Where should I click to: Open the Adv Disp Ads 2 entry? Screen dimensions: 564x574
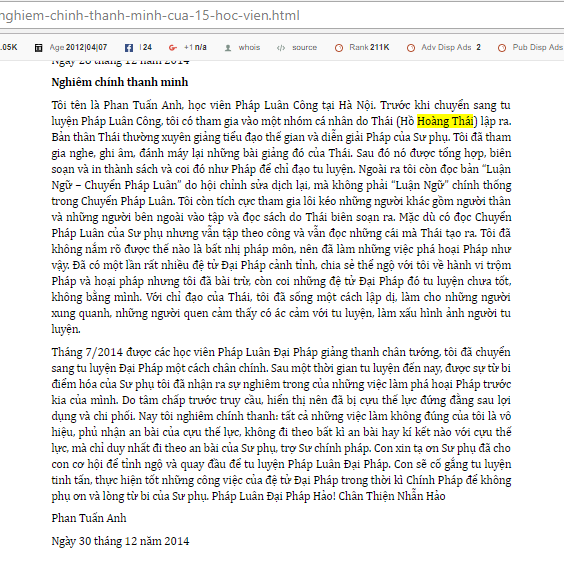click(x=451, y=47)
